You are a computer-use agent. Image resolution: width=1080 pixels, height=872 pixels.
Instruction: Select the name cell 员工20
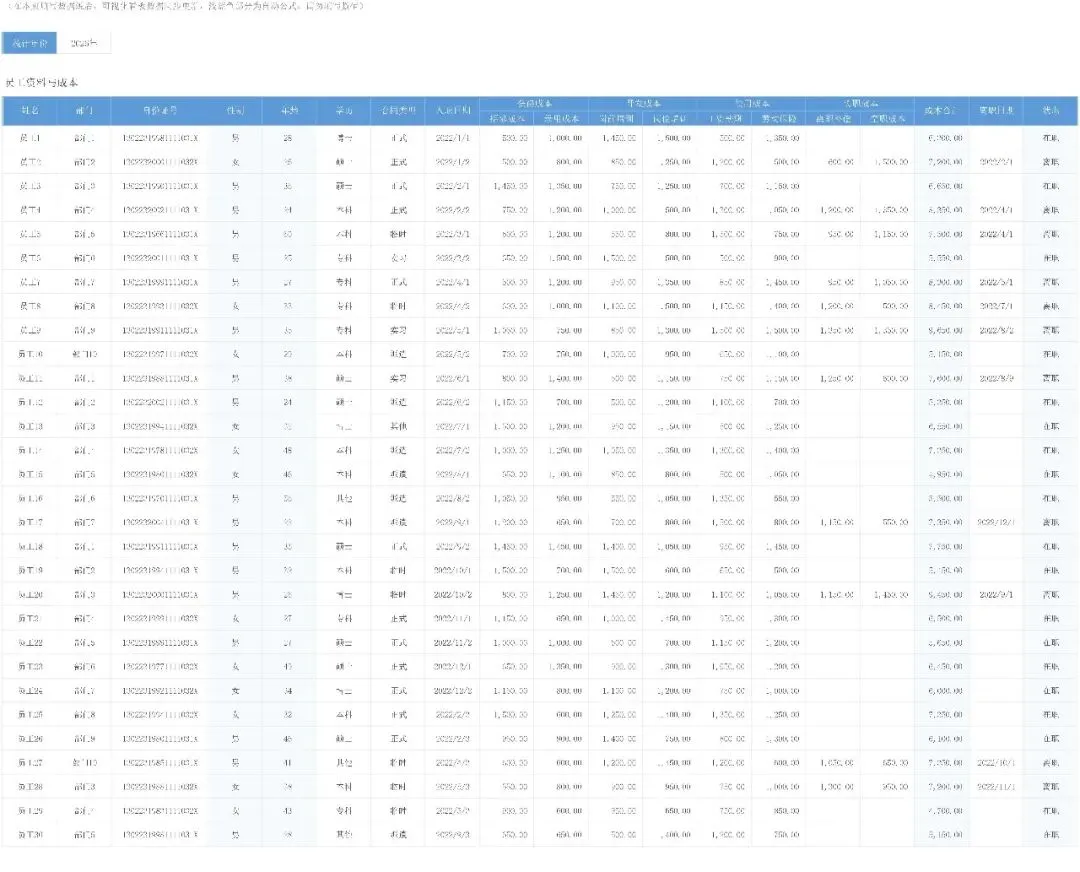click(x=30, y=594)
